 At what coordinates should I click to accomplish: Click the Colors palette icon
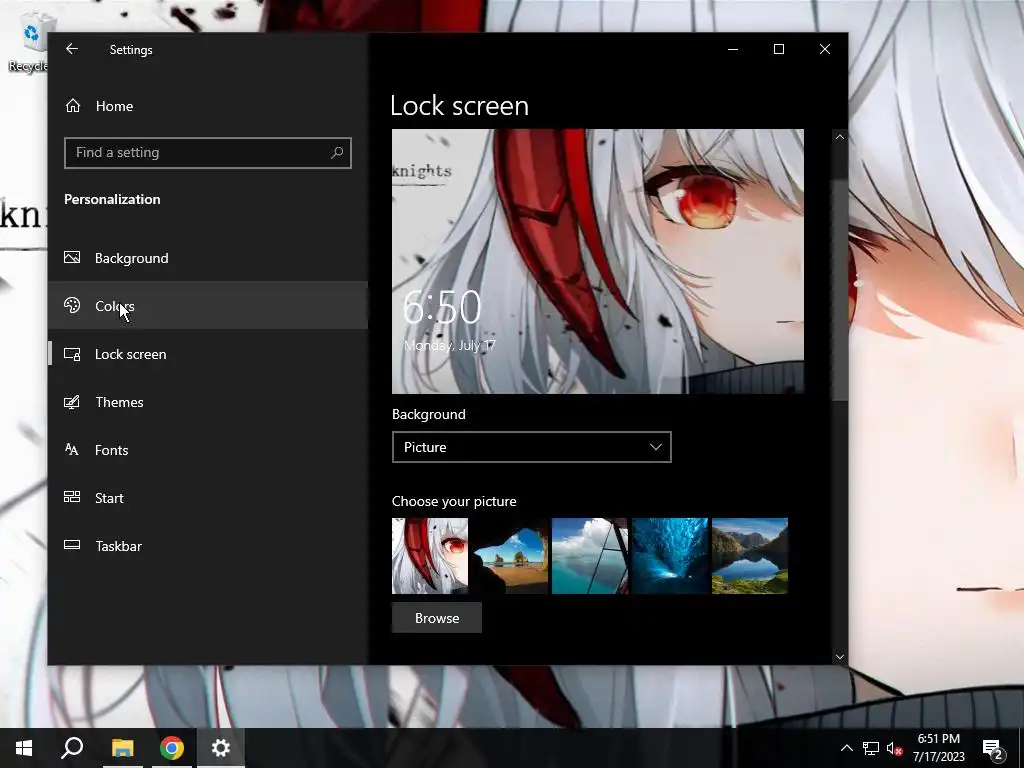click(72, 305)
